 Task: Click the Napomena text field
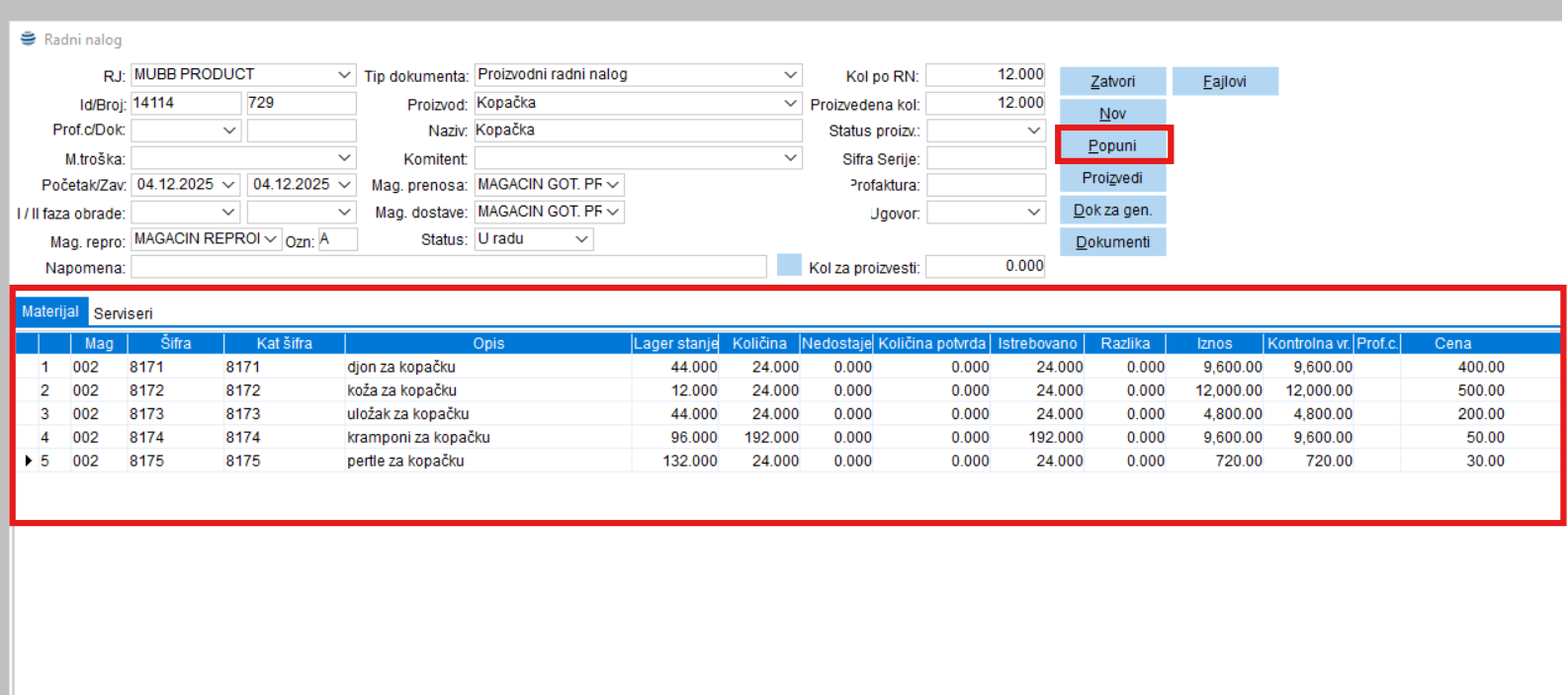click(x=448, y=267)
